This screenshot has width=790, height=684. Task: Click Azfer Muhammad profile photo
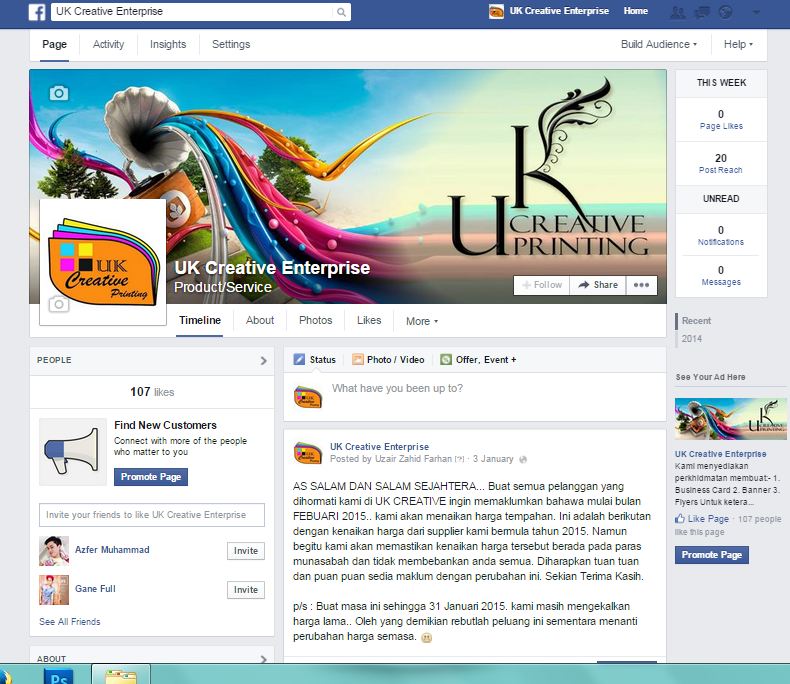(54, 551)
